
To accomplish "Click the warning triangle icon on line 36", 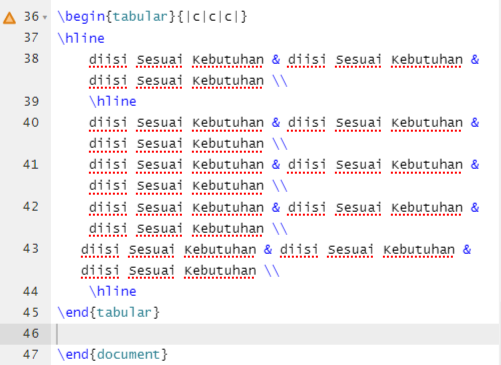I will (9, 18).
